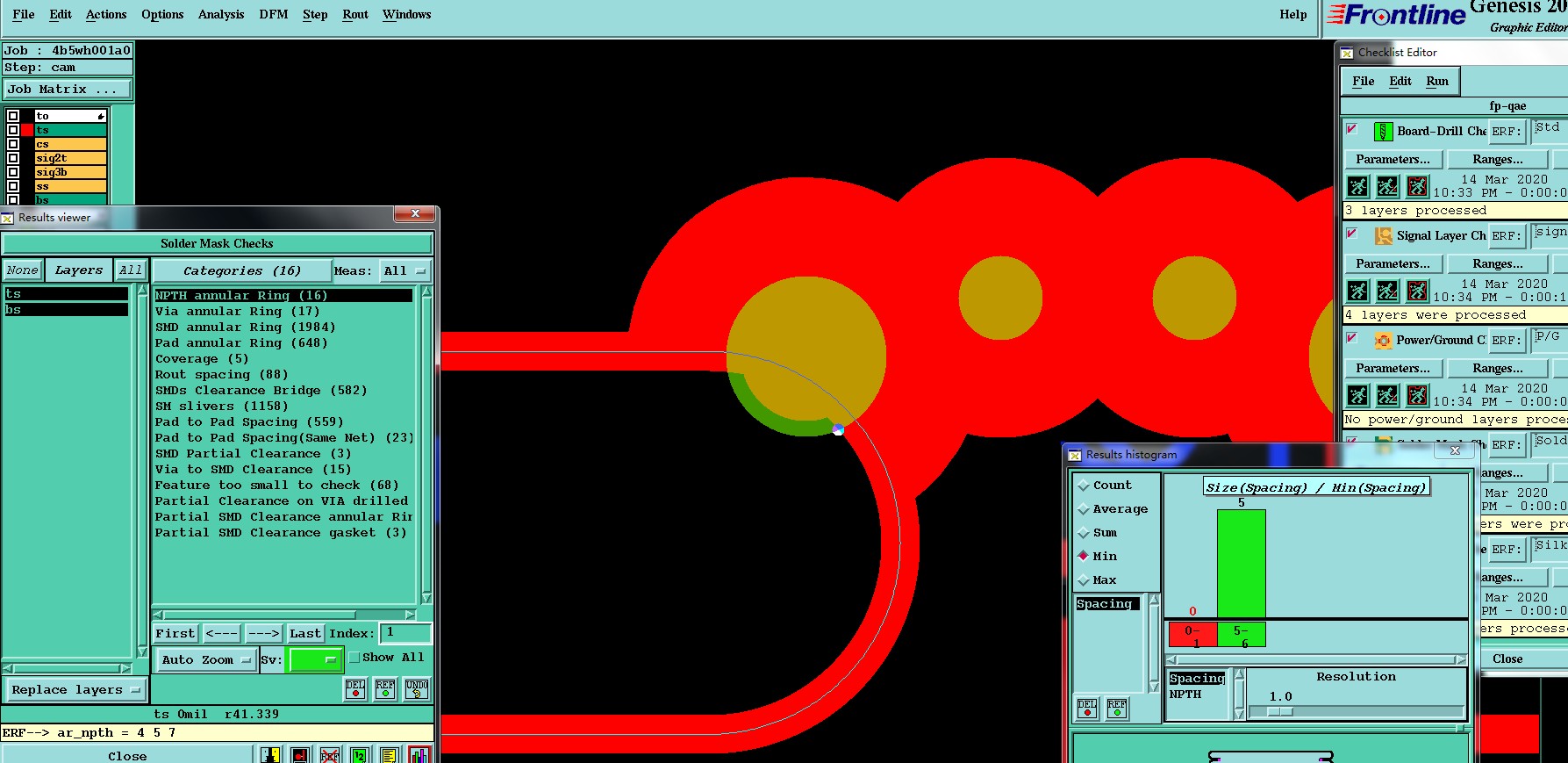The height and width of the screenshot is (763, 1568).
Task: Open Analysis menu
Action: (x=221, y=14)
